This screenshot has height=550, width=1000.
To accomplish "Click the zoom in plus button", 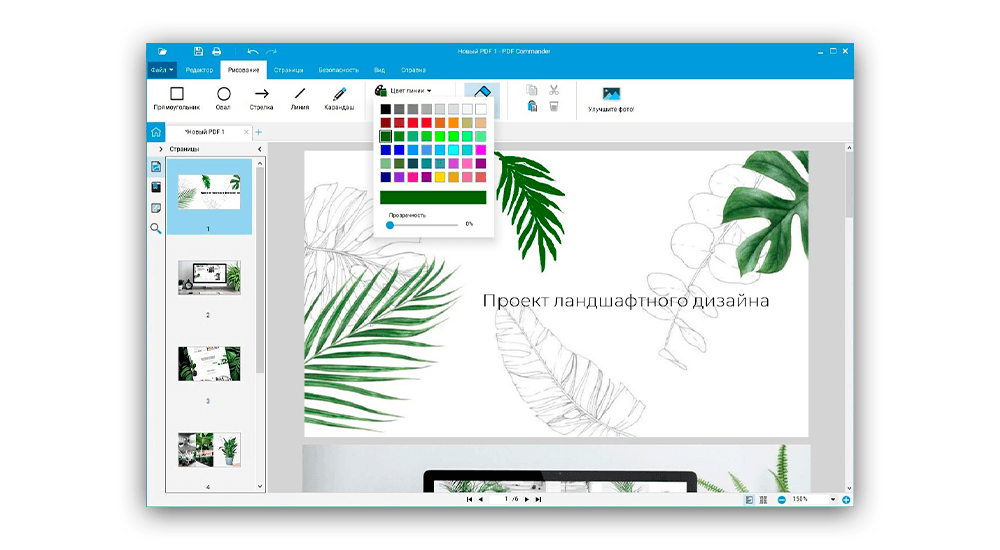I will click(x=846, y=499).
